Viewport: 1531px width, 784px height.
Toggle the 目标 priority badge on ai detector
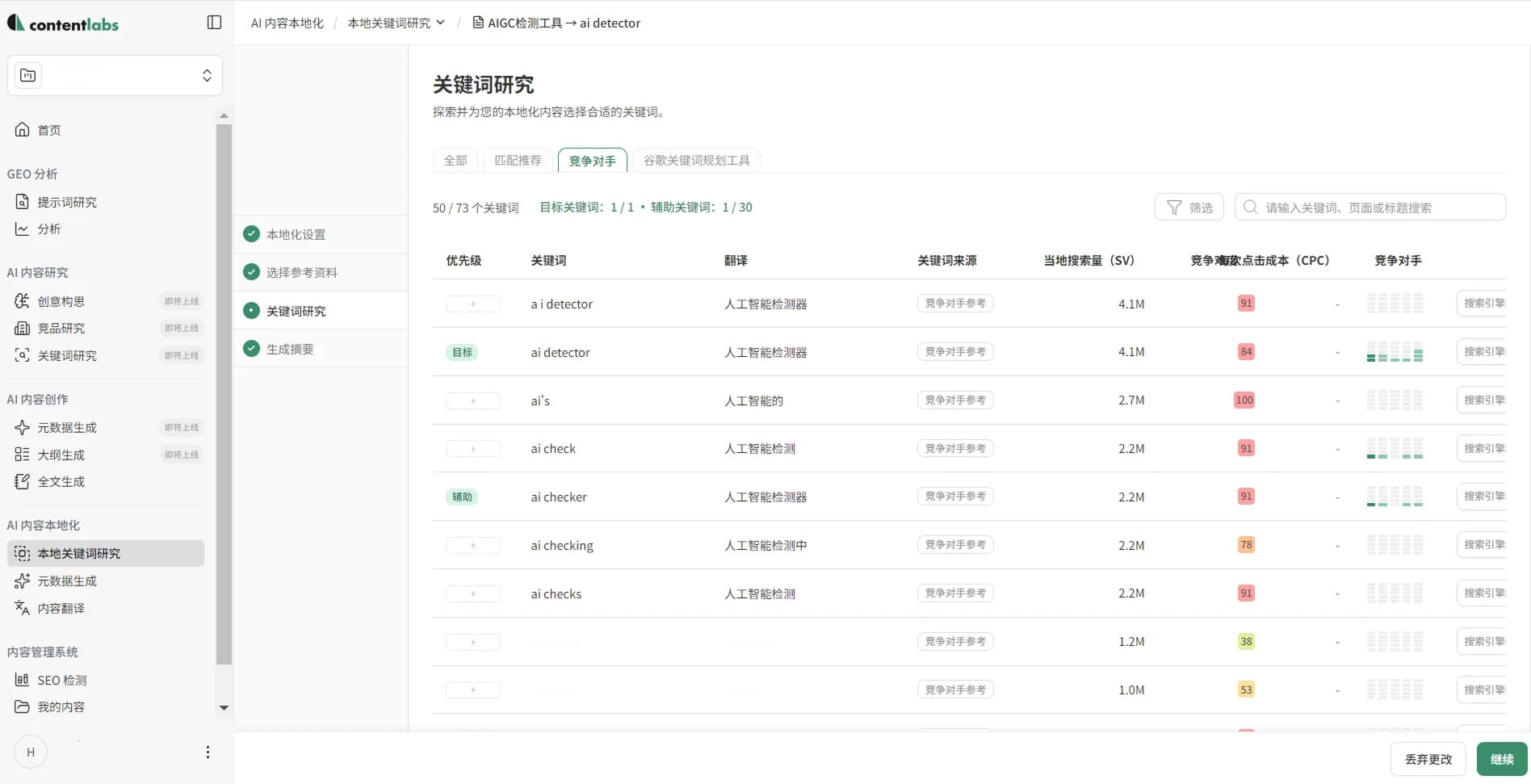(461, 352)
